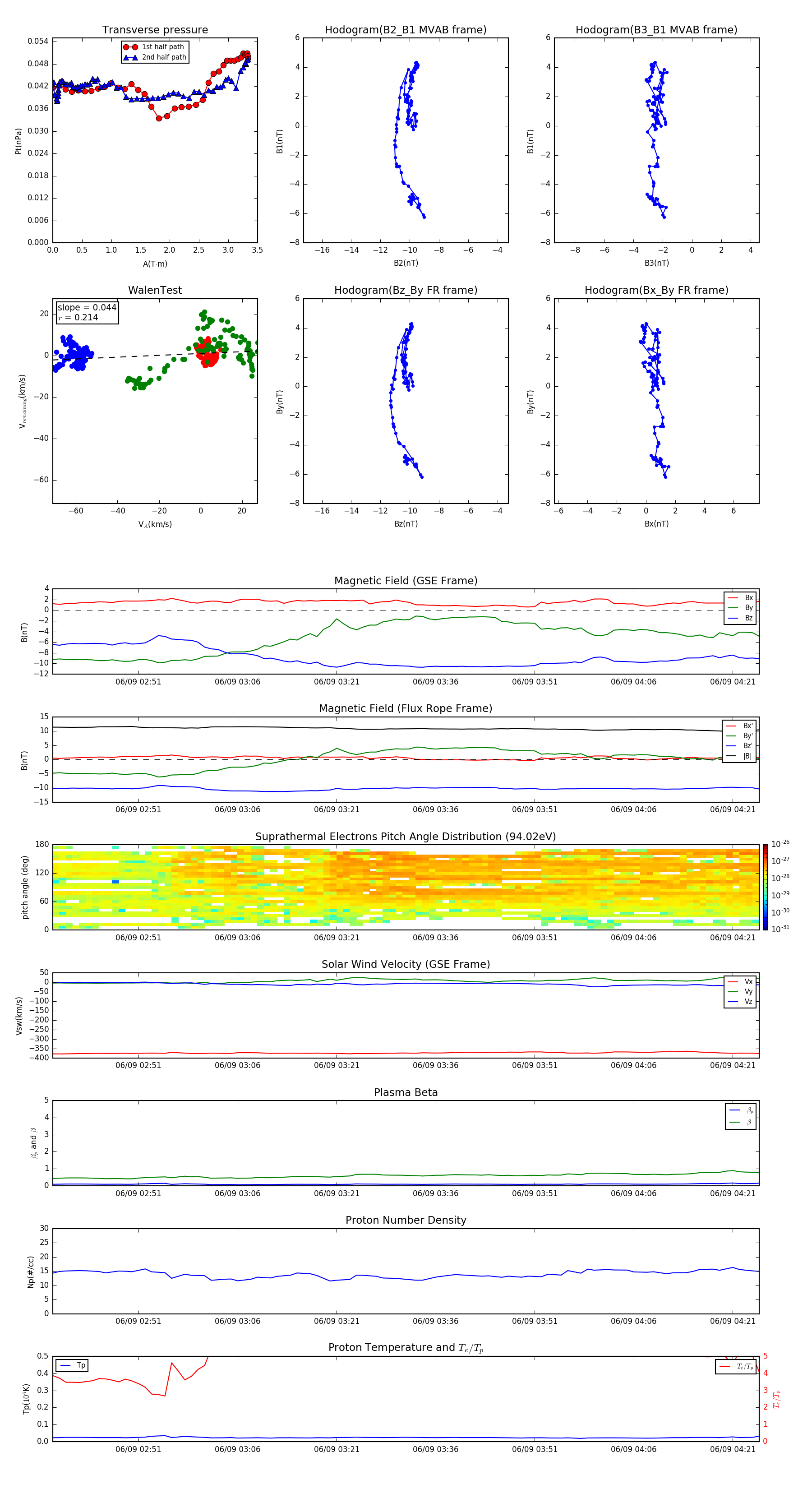Click the 'slope = 0.044' annotation
Viewport: 812px width, 1489px height.
point(87,308)
